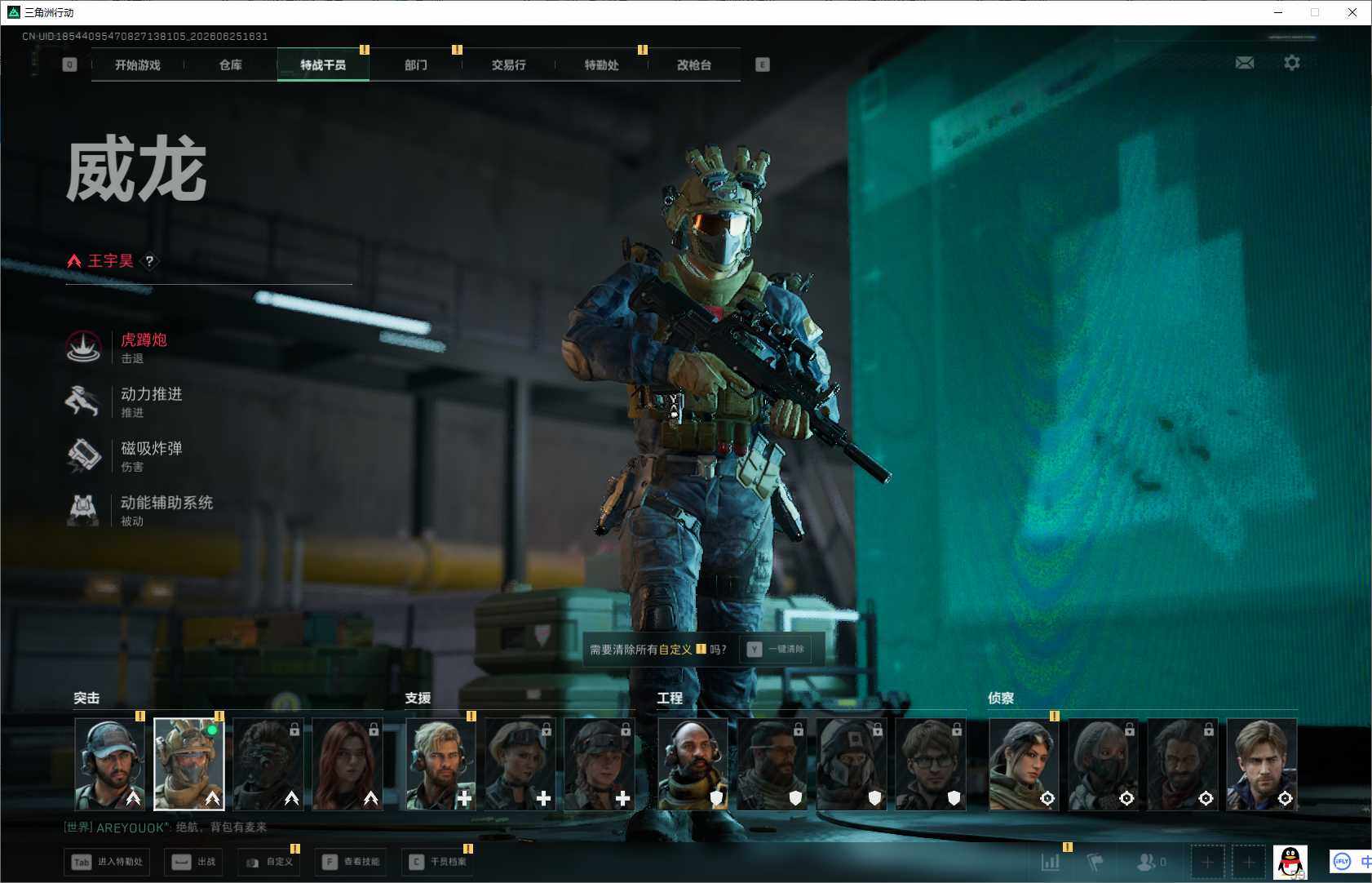Open the 特勤处 tab

coord(601,64)
